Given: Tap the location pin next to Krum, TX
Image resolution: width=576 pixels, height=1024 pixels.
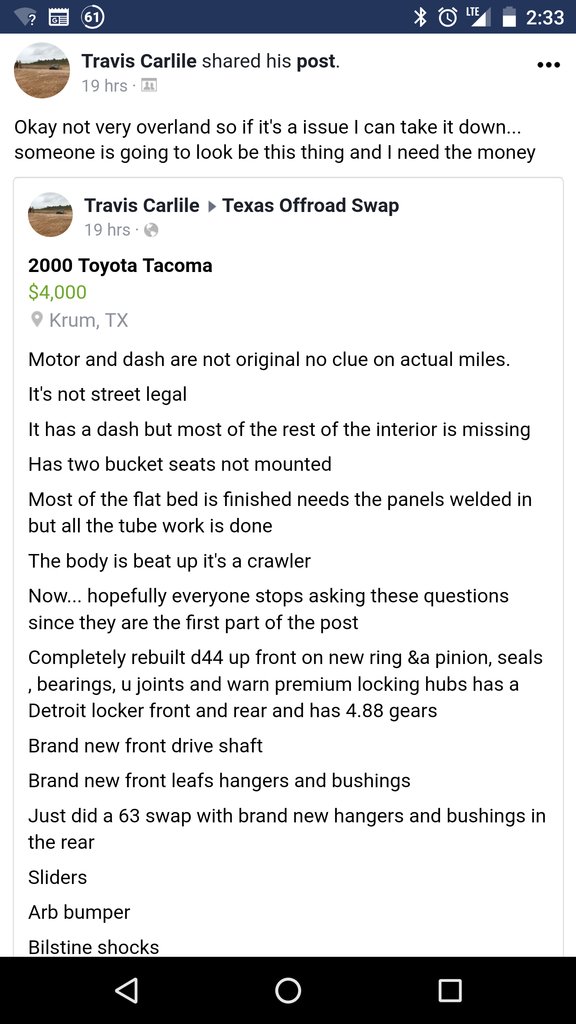Looking at the screenshot, I should point(37,320).
